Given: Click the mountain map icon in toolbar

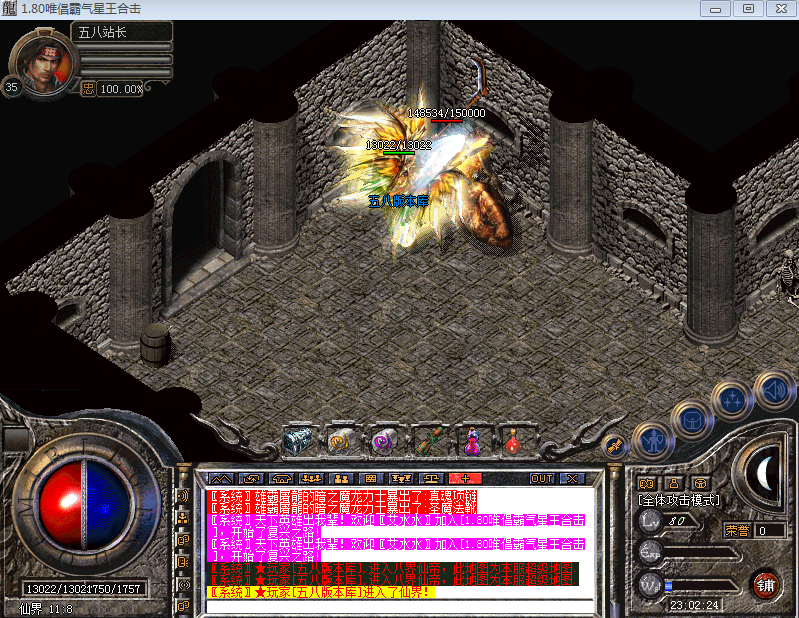Looking at the screenshot, I should coord(221,479).
